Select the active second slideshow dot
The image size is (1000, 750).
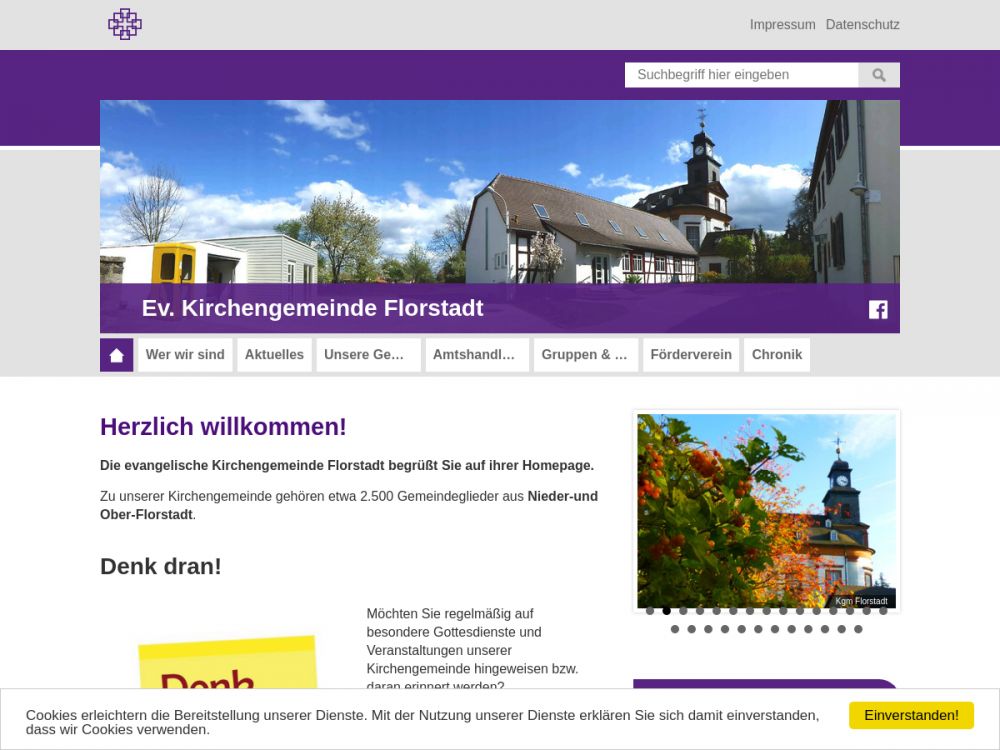[667, 611]
